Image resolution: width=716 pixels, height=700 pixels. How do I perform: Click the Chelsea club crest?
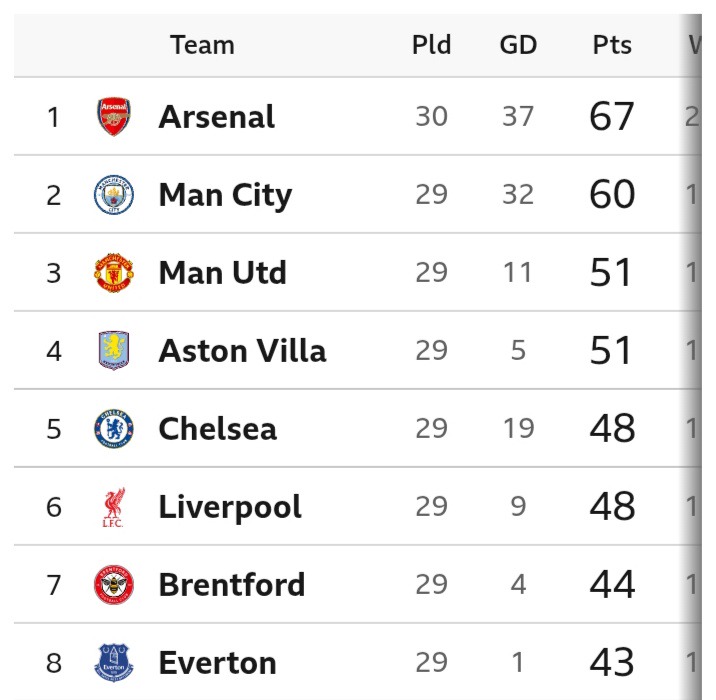click(113, 429)
